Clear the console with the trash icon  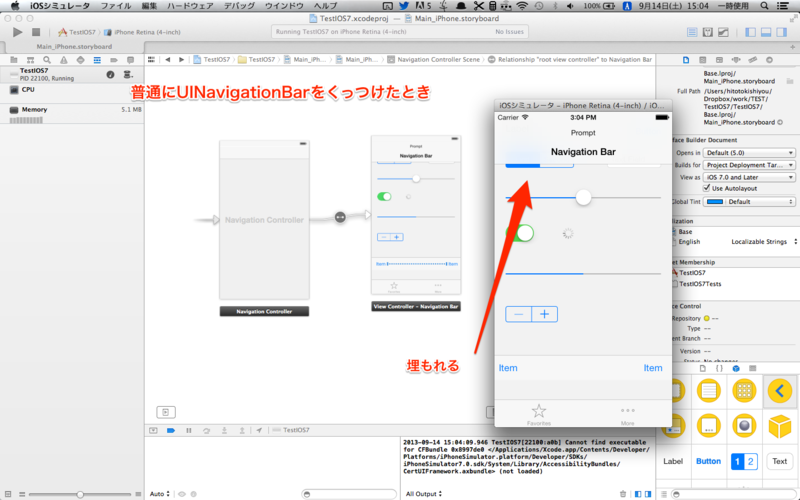click(x=622, y=493)
